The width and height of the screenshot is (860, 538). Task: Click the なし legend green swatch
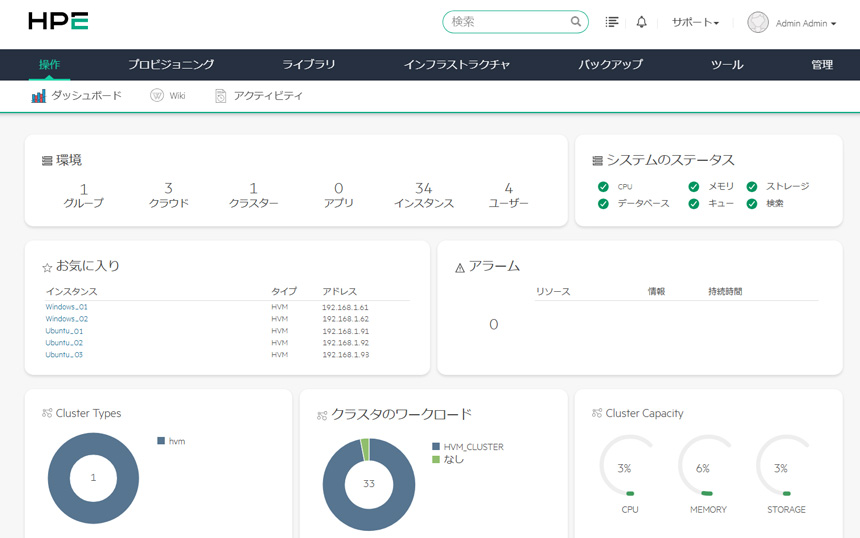[436, 459]
